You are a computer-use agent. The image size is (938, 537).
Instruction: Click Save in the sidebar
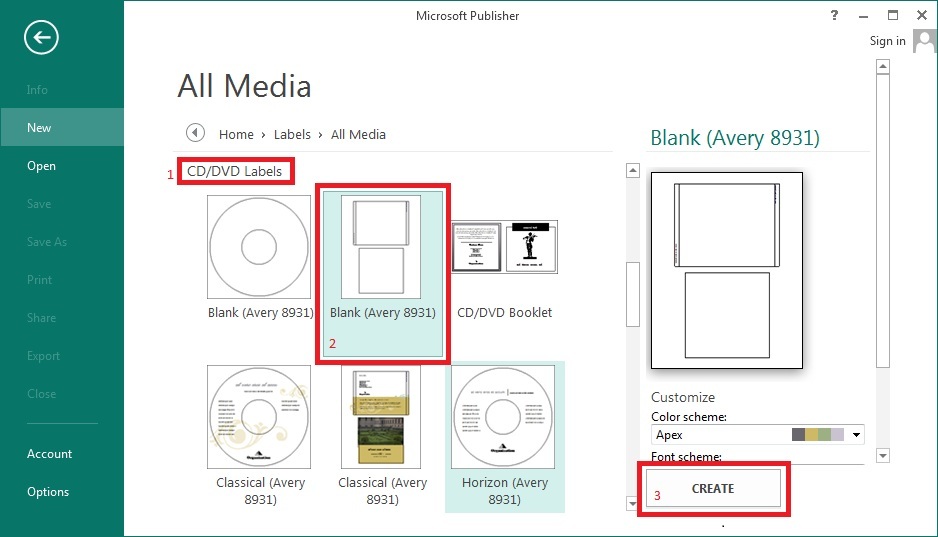tap(39, 204)
